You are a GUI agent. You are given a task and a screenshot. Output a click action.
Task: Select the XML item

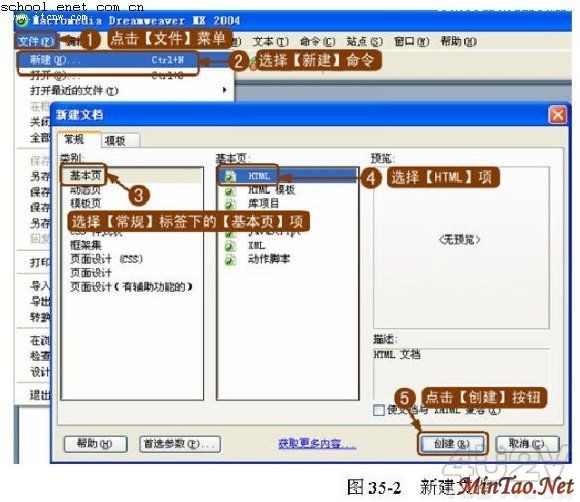point(256,245)
